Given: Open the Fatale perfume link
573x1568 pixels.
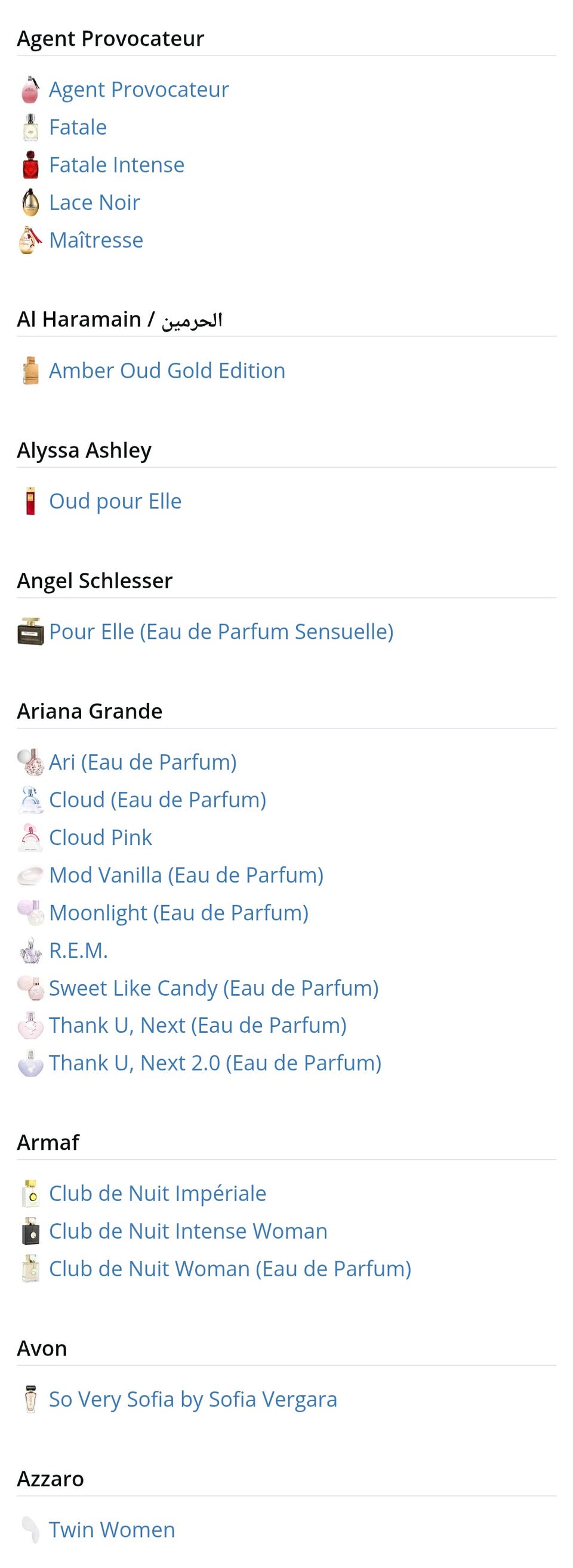Looking at the screenshot, I should coord(78,127).
